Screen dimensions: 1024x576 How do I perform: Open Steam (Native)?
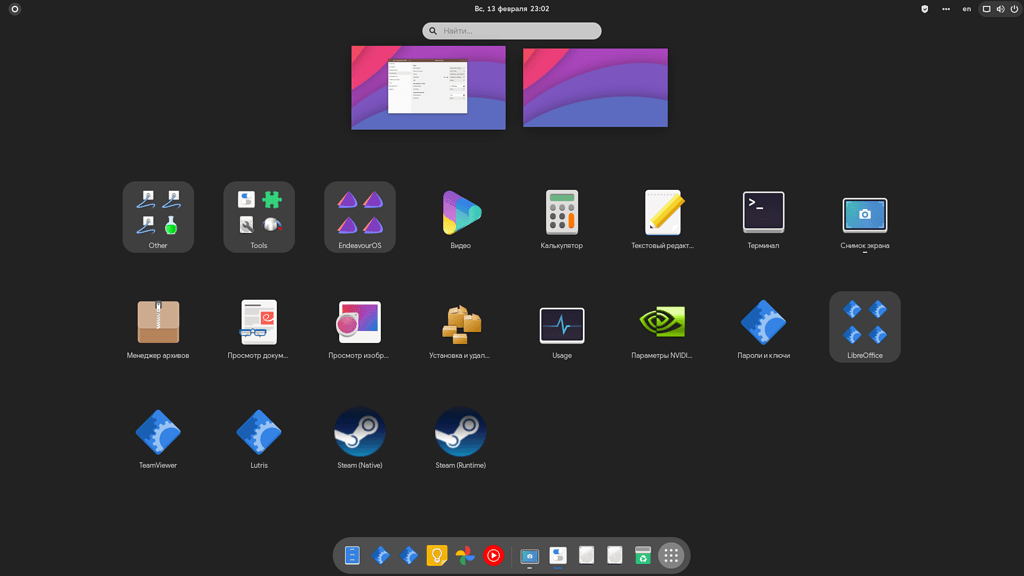click(359, 432)
